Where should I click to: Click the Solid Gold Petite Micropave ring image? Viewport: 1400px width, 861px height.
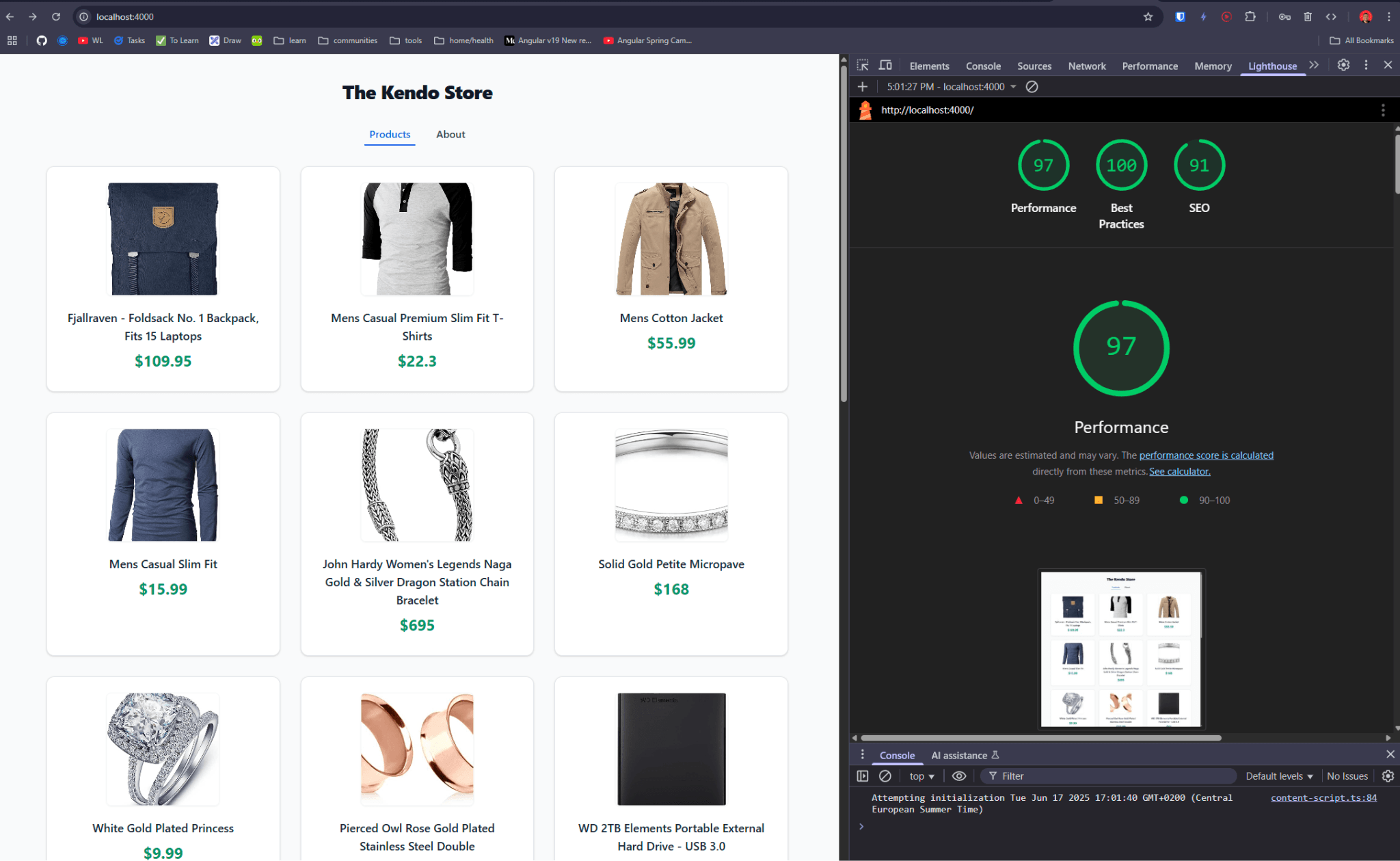(x=671, y=485)
